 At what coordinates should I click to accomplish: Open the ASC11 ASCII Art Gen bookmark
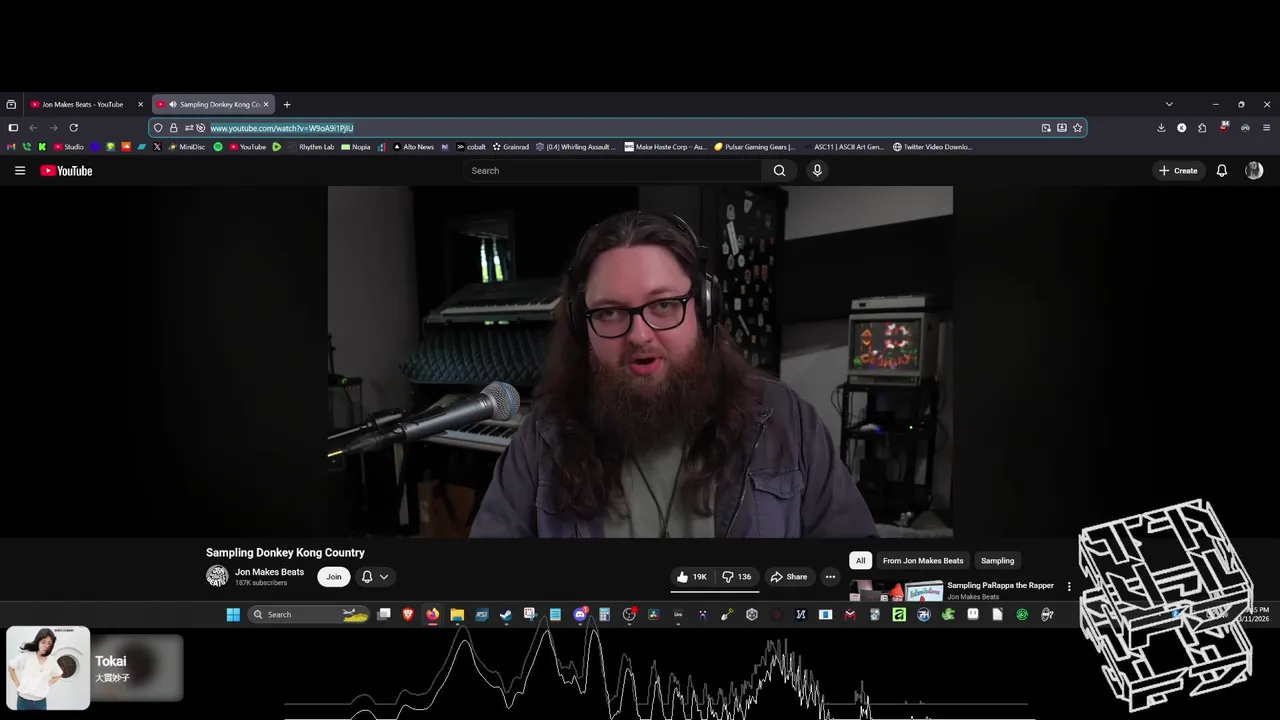point(843,147)
